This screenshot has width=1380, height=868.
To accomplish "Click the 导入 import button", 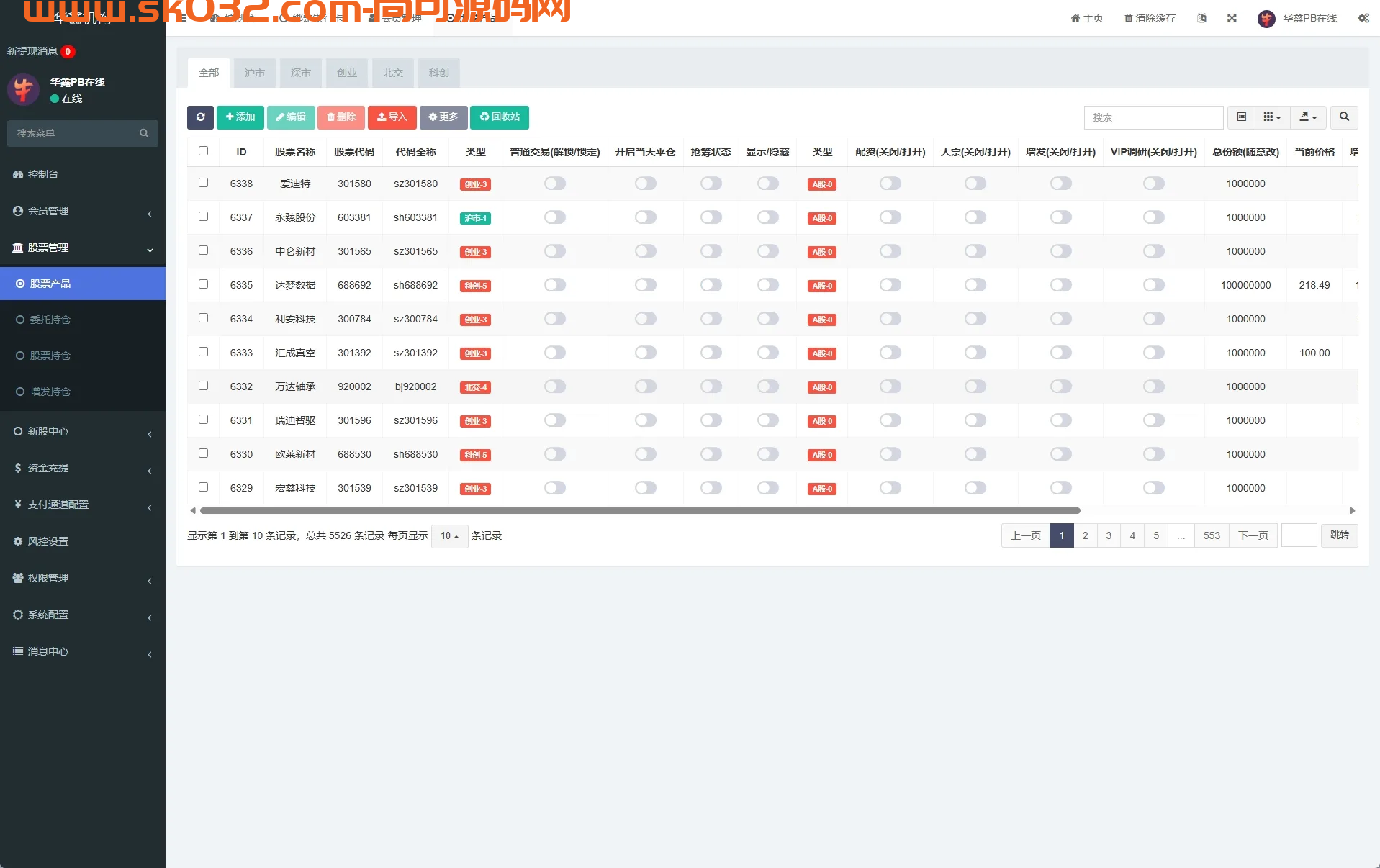I will 392,117.
